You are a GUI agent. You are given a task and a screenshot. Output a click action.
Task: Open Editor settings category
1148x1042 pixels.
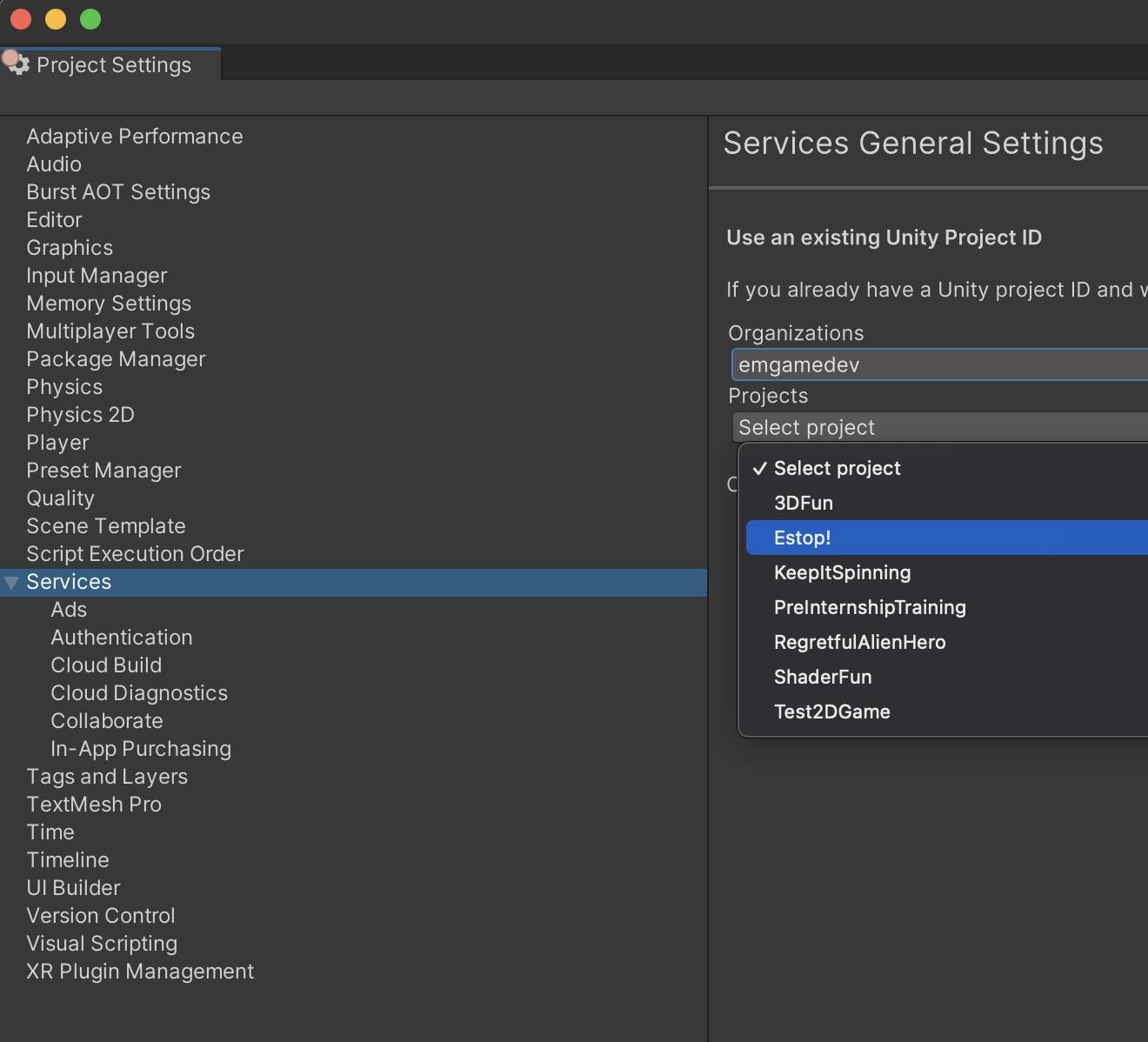[54, 220]
